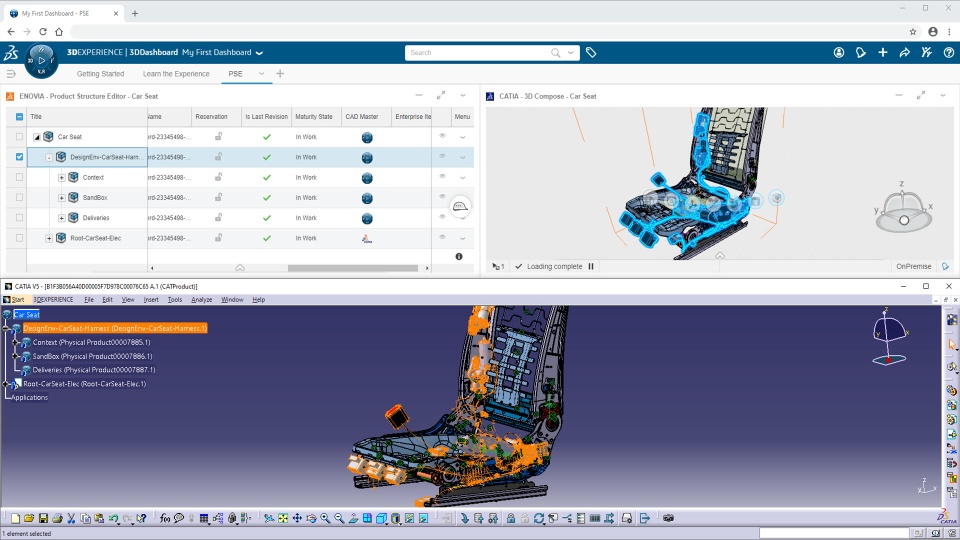
Task: Expand the SandBox node in structure editor
Action: pyautogui.click(x=62, y=198)
